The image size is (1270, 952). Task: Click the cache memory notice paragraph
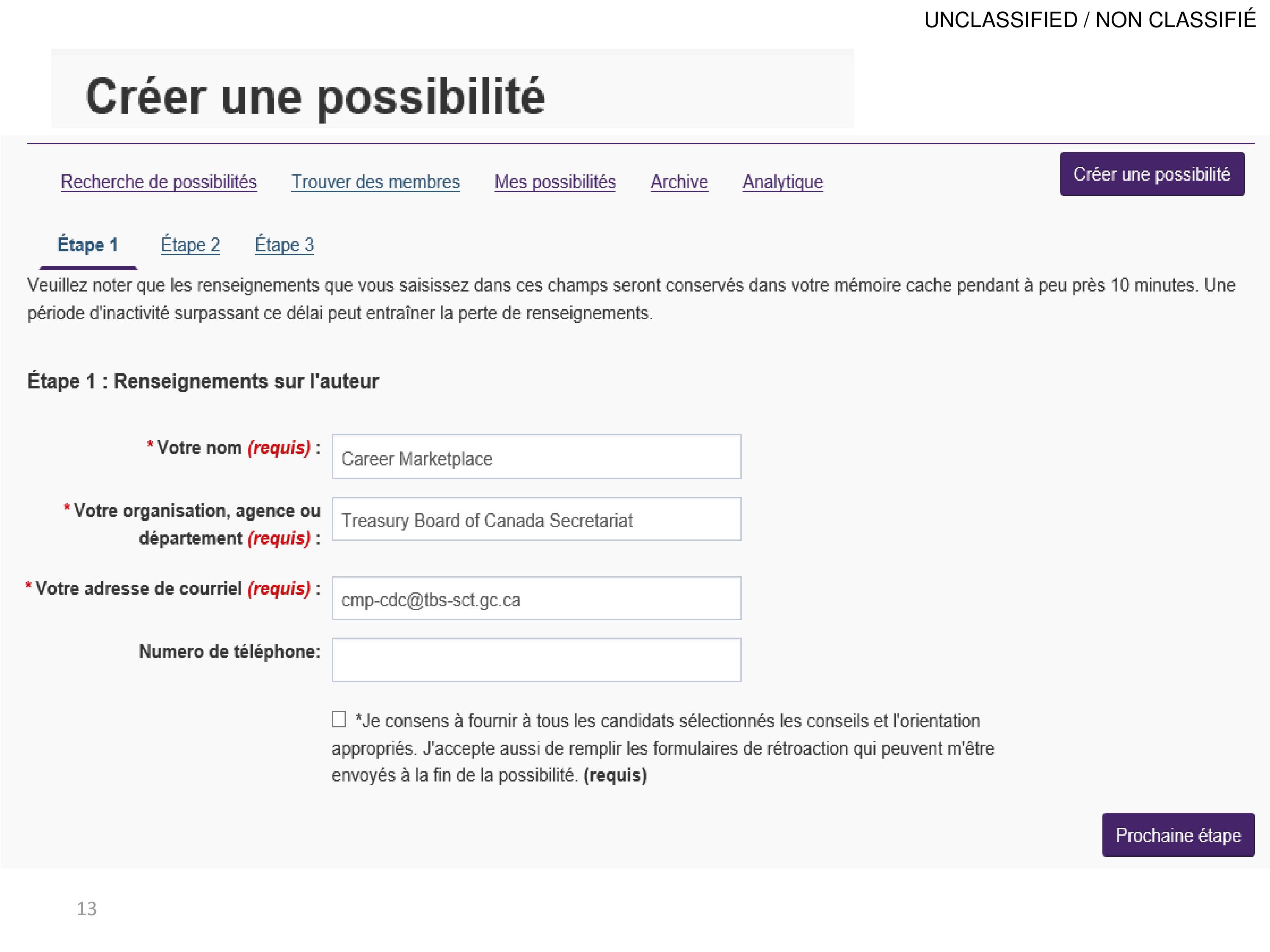tap(631, 299)
